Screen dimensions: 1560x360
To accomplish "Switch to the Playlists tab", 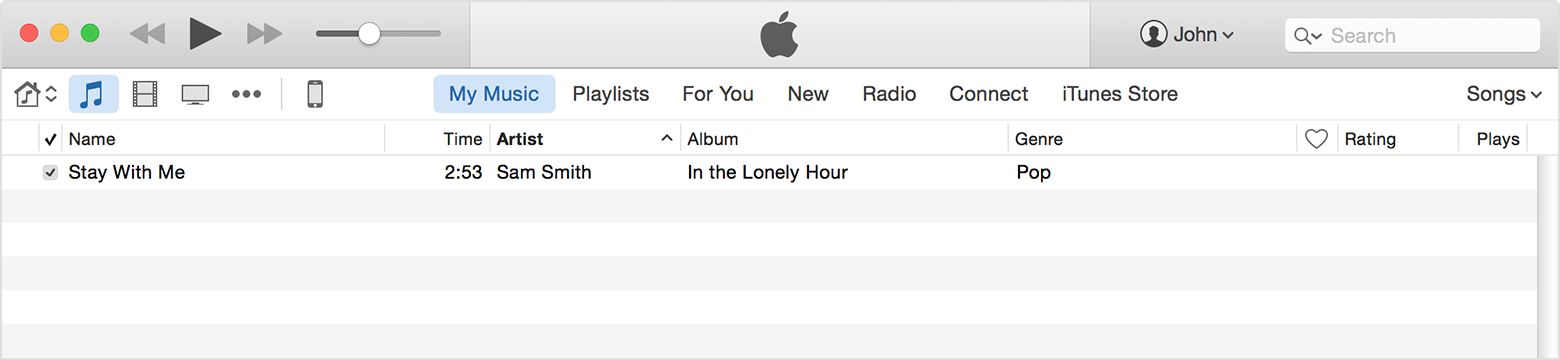I will [x=611, y=94].
